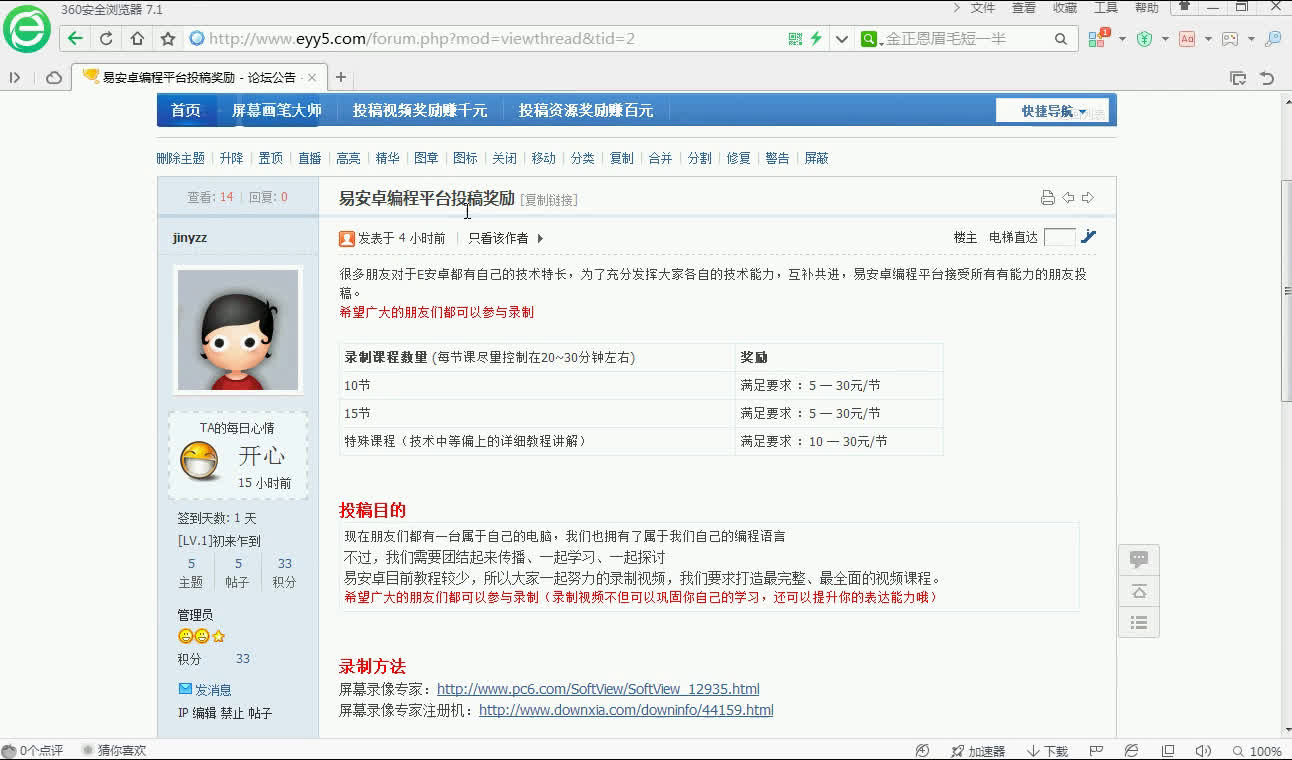
Task: Expand the green shield dropdown arrow
Action: (1165, 39)
